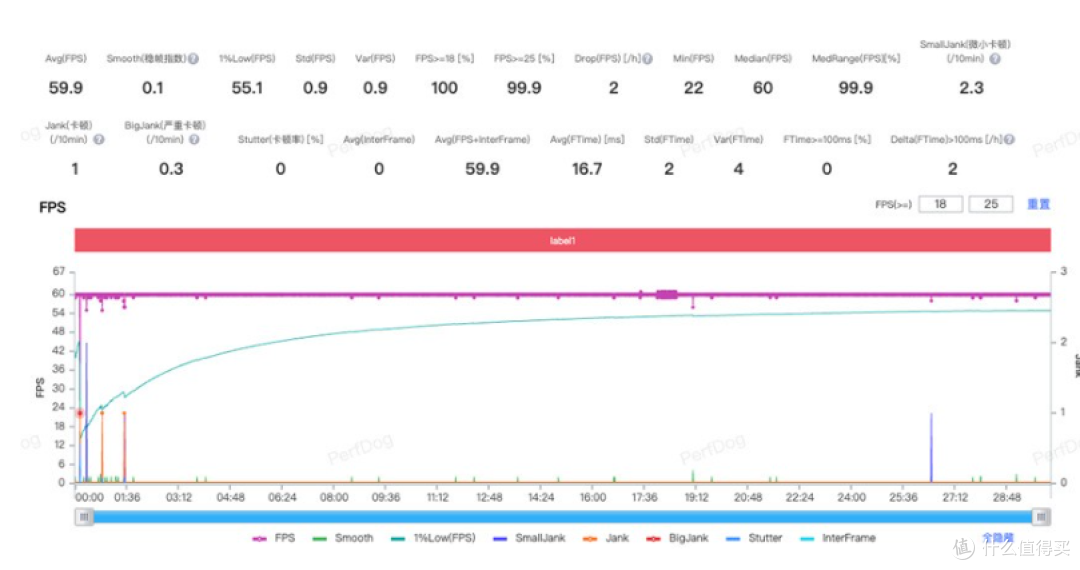The height and width of the screenshot is (570, 1080).
Task: Click the 1%Low(FPS) value 55.1
Action: click(x=247, y=88)
